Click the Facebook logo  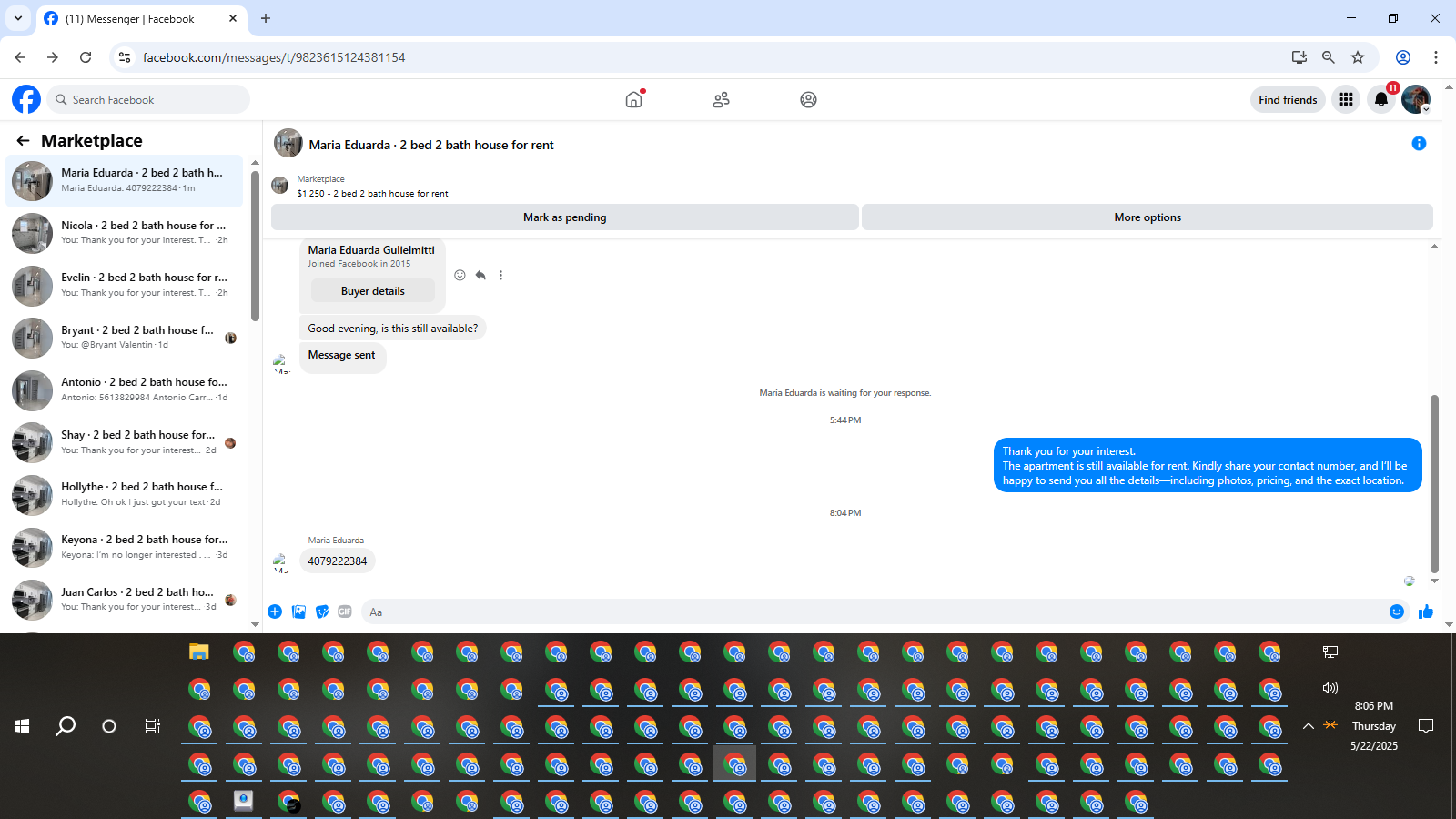[x=26, y=99]
